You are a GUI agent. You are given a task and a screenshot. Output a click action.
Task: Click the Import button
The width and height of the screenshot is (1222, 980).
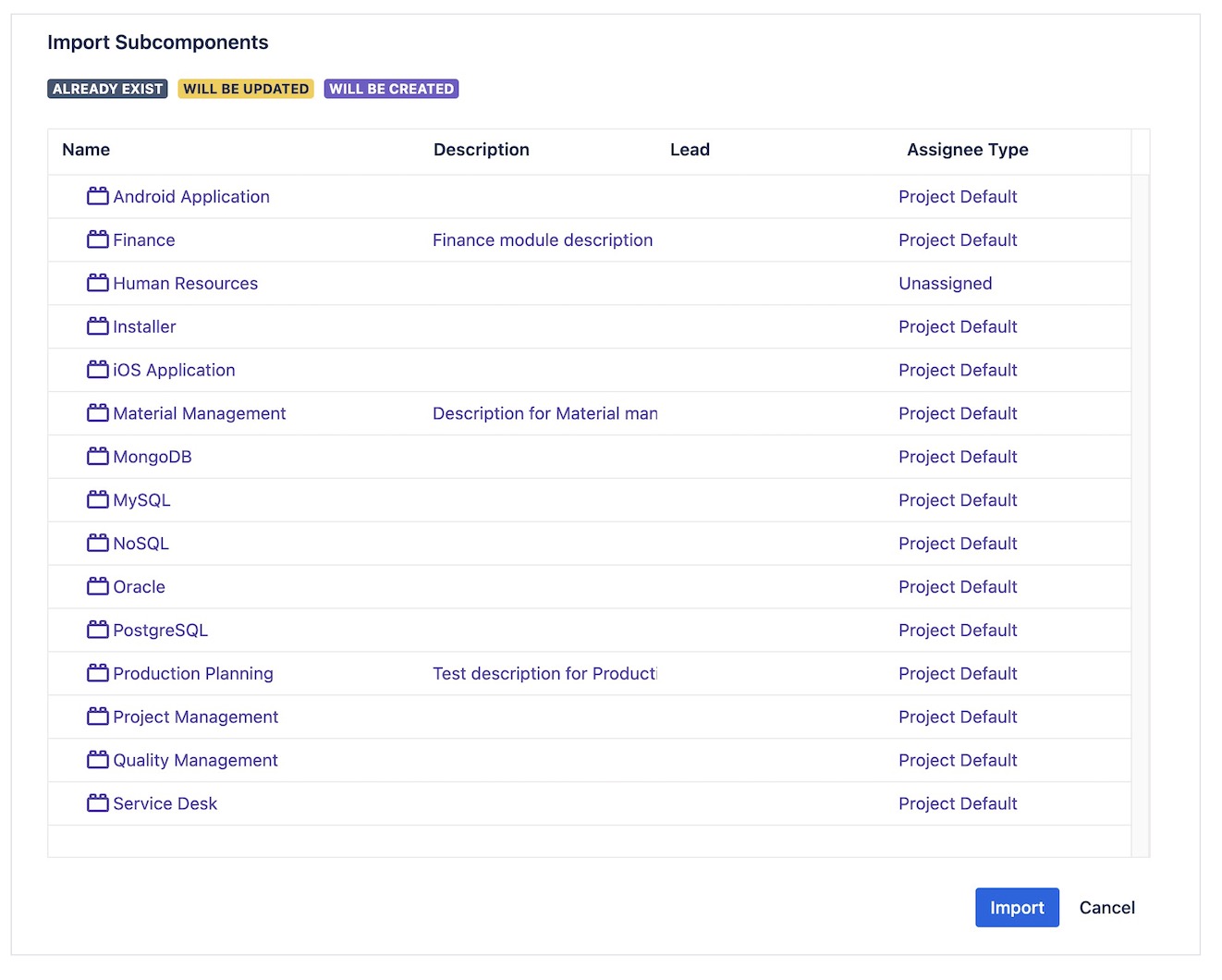tap(1017, 907)
